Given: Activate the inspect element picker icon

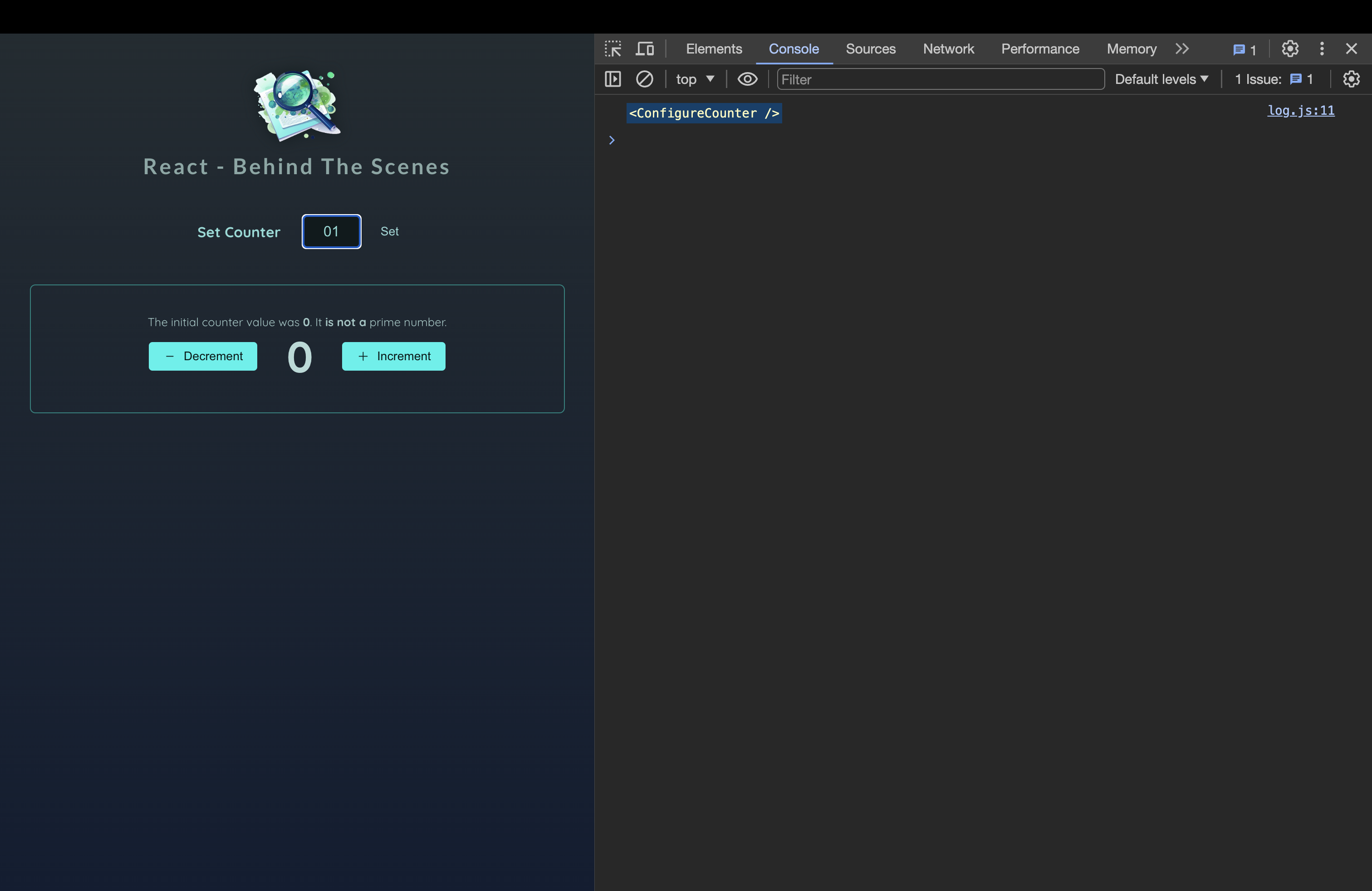Looking at the screenshot, I should (613, 49).
